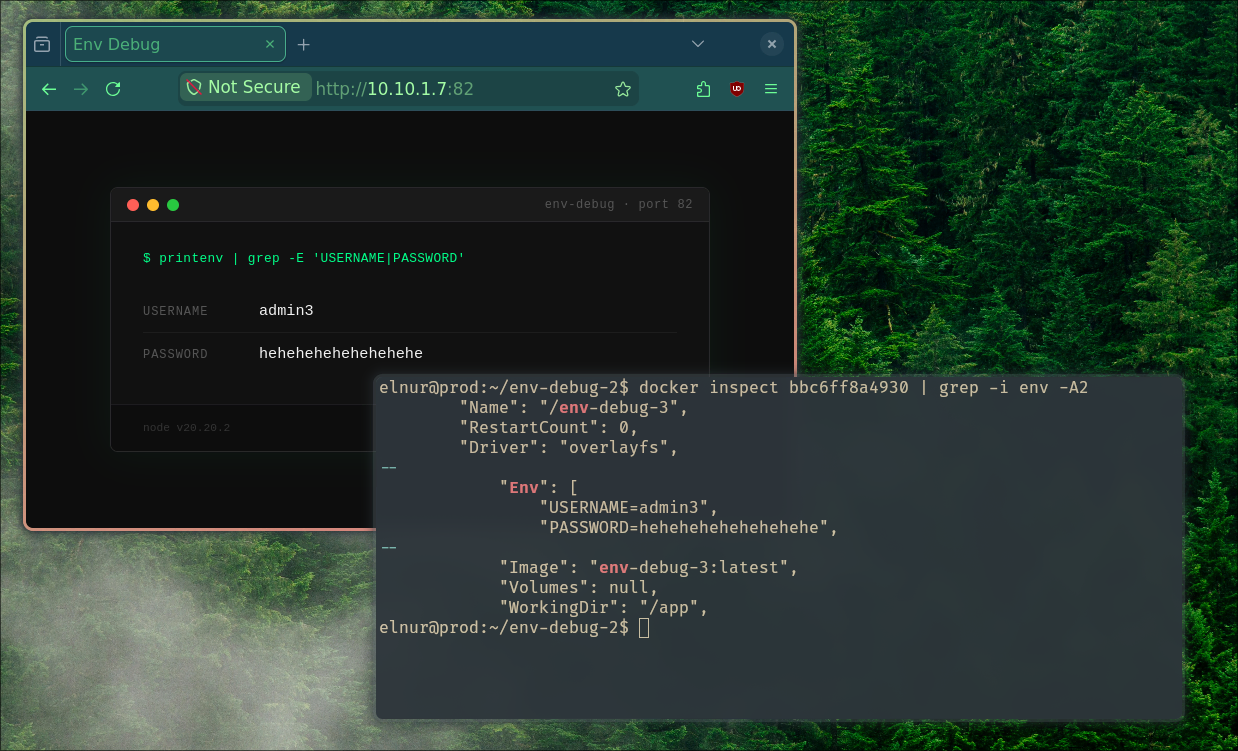Click the PASSWORD label in the page
1238x751 pixels.
[175, 354]
